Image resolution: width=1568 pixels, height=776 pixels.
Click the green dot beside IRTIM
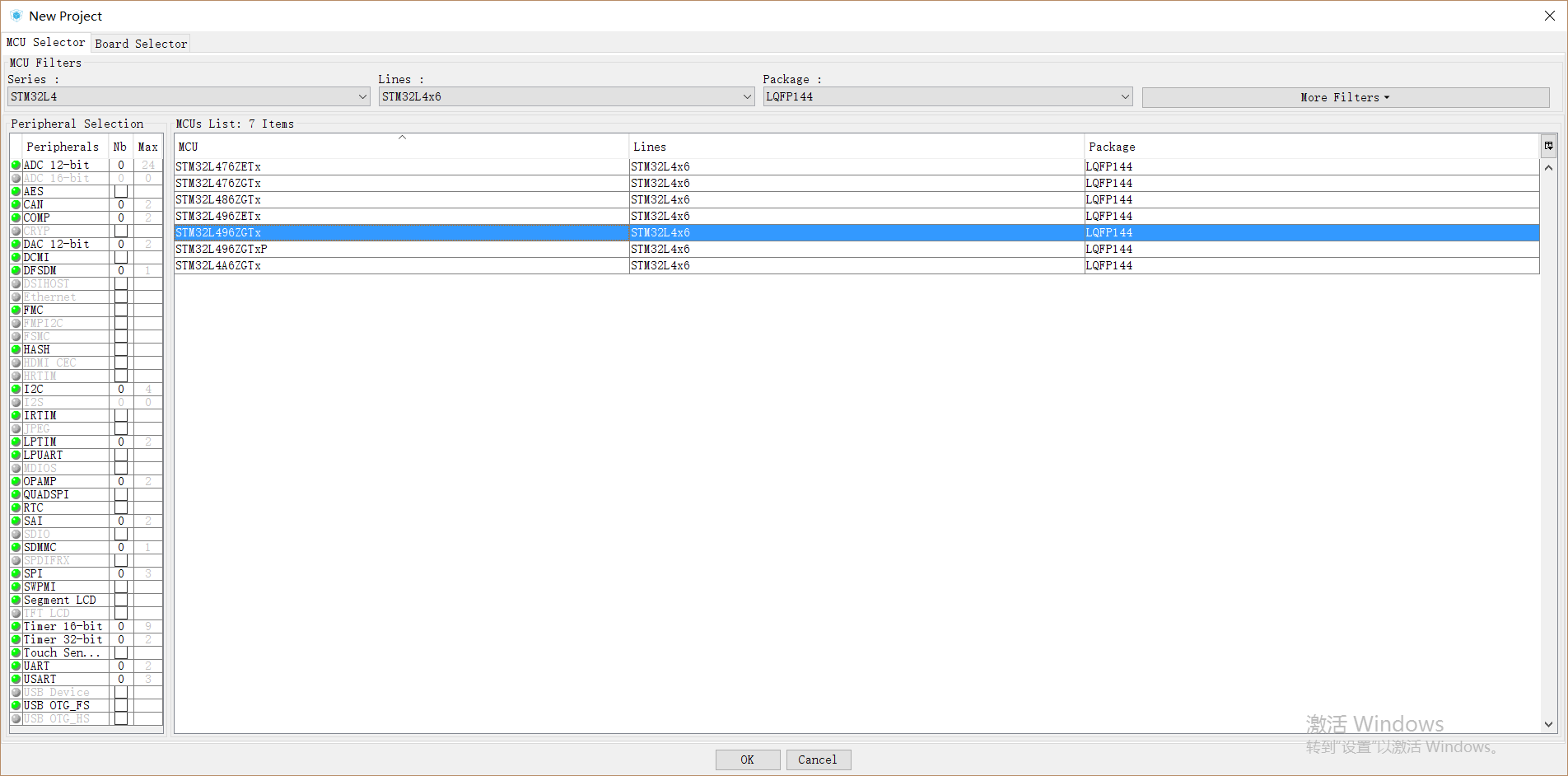(16, 415)
